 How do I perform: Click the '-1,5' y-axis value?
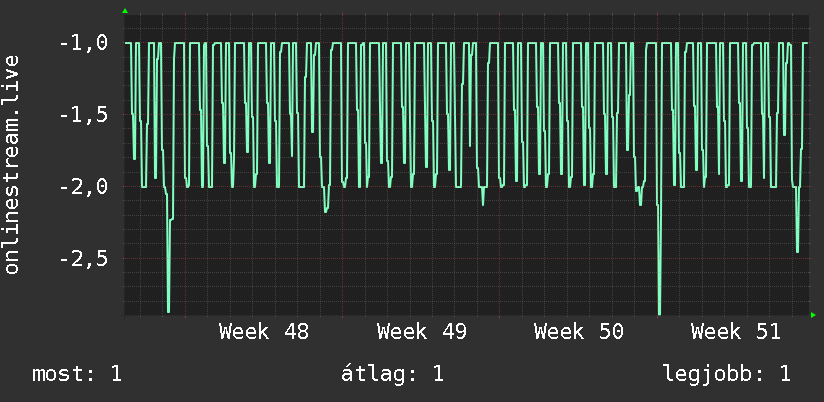pos(84,115)
